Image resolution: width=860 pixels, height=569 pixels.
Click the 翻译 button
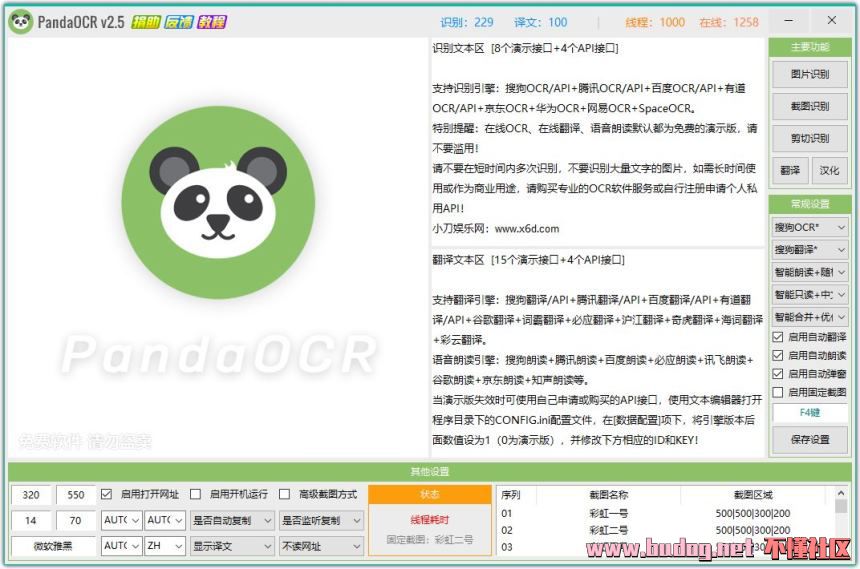pos(790,171)
